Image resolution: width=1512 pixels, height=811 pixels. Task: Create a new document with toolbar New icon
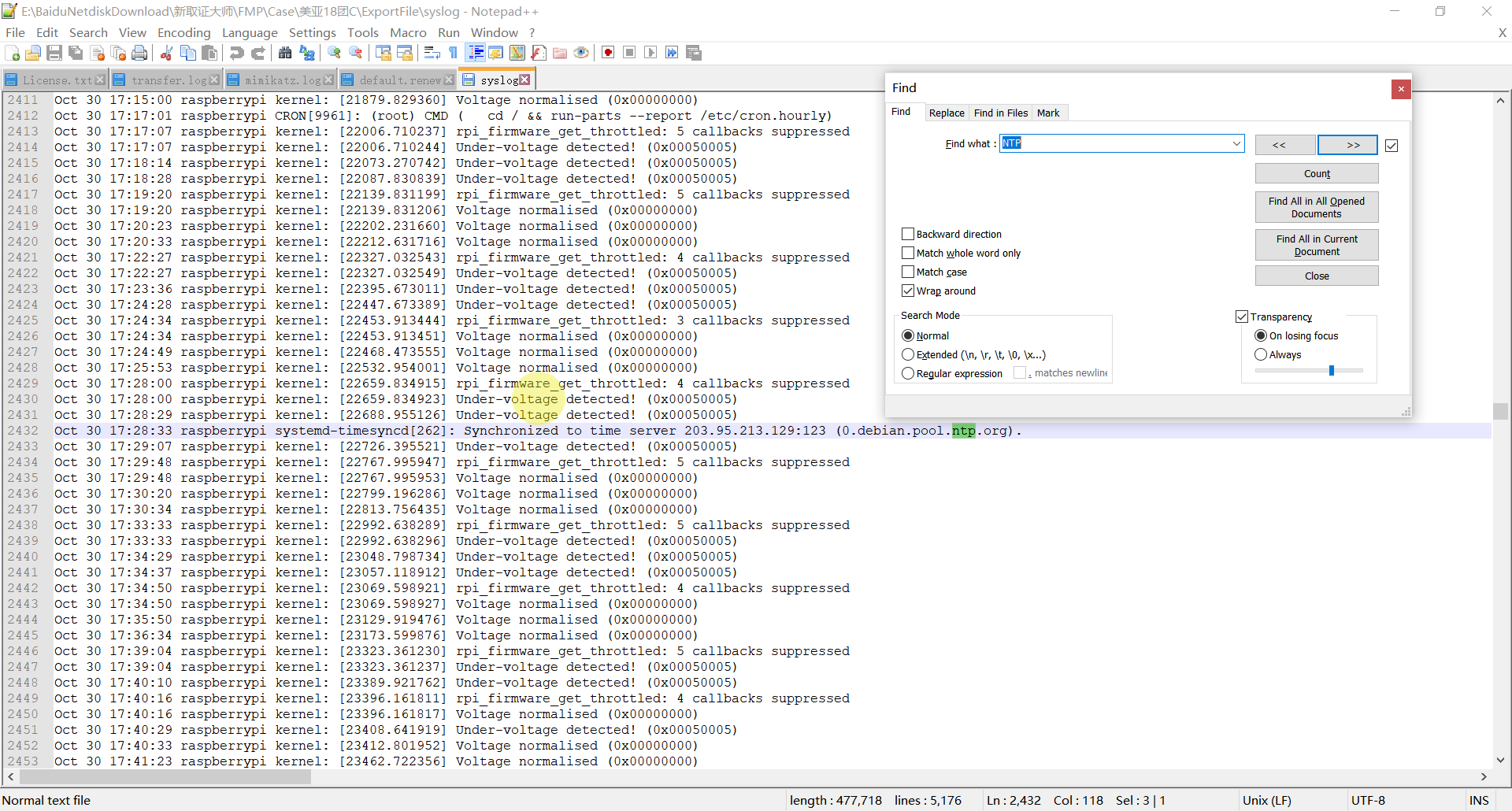point(12,53)
